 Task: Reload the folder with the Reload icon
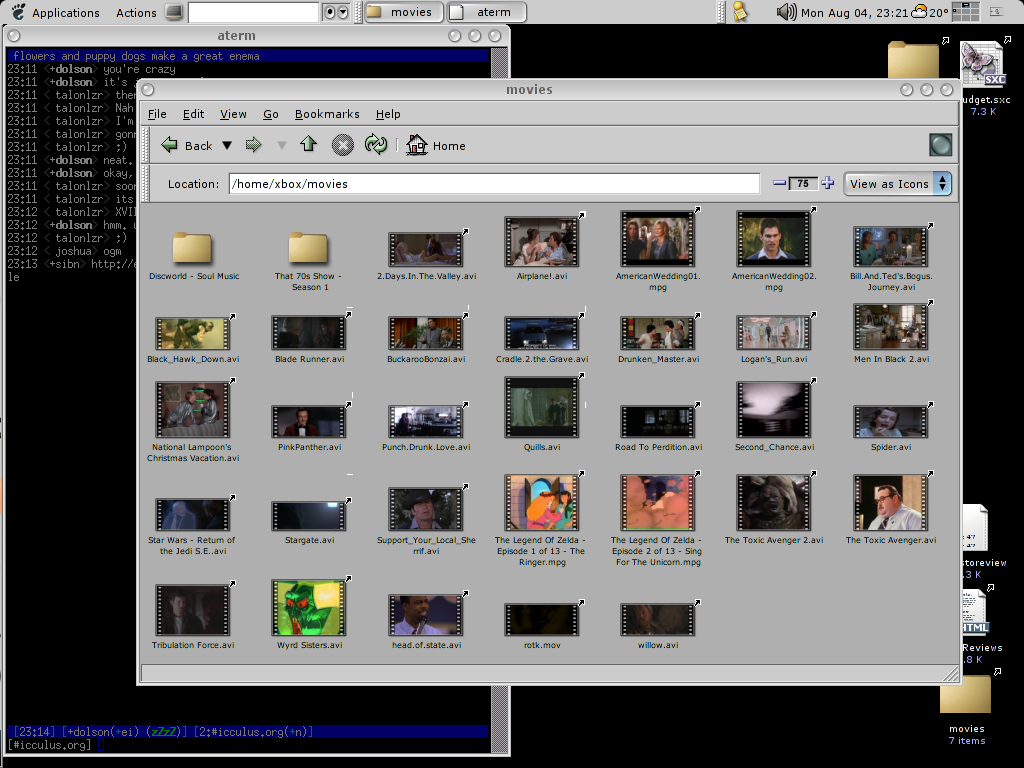click(376, 144)
